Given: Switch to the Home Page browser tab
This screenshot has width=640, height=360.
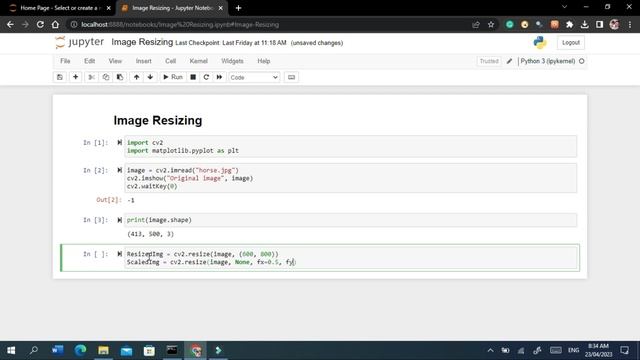Looking at the screenshot, I should (59, 8).
